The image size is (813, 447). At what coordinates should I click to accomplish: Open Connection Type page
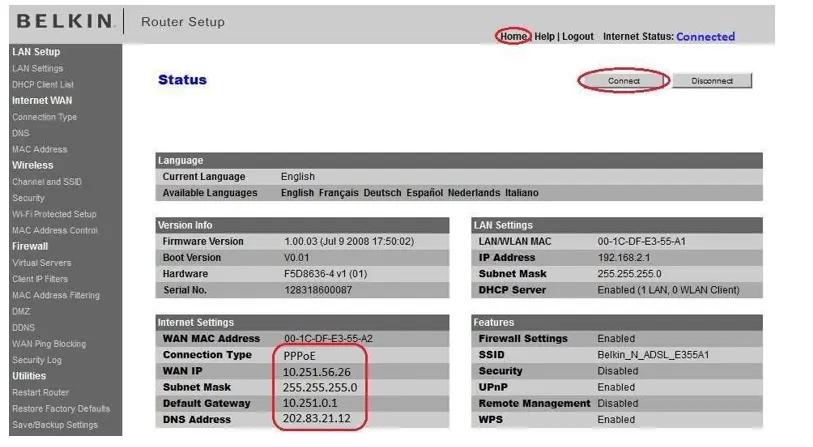[x=45, y=117]
